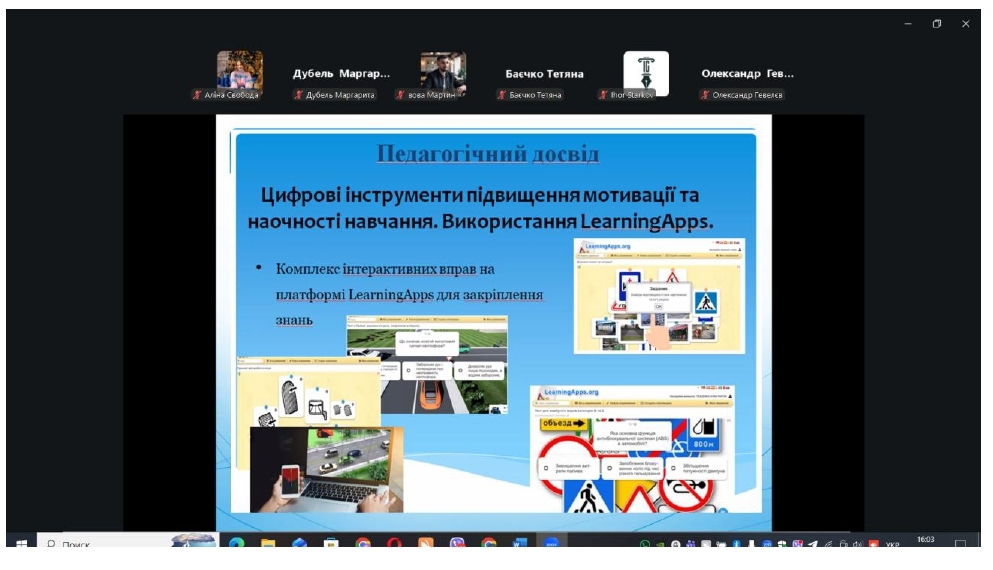The image size is (993, 570).
Task: Click the Аліна Свобода name label
Action: pyautogui.click(x=231, y=95)
